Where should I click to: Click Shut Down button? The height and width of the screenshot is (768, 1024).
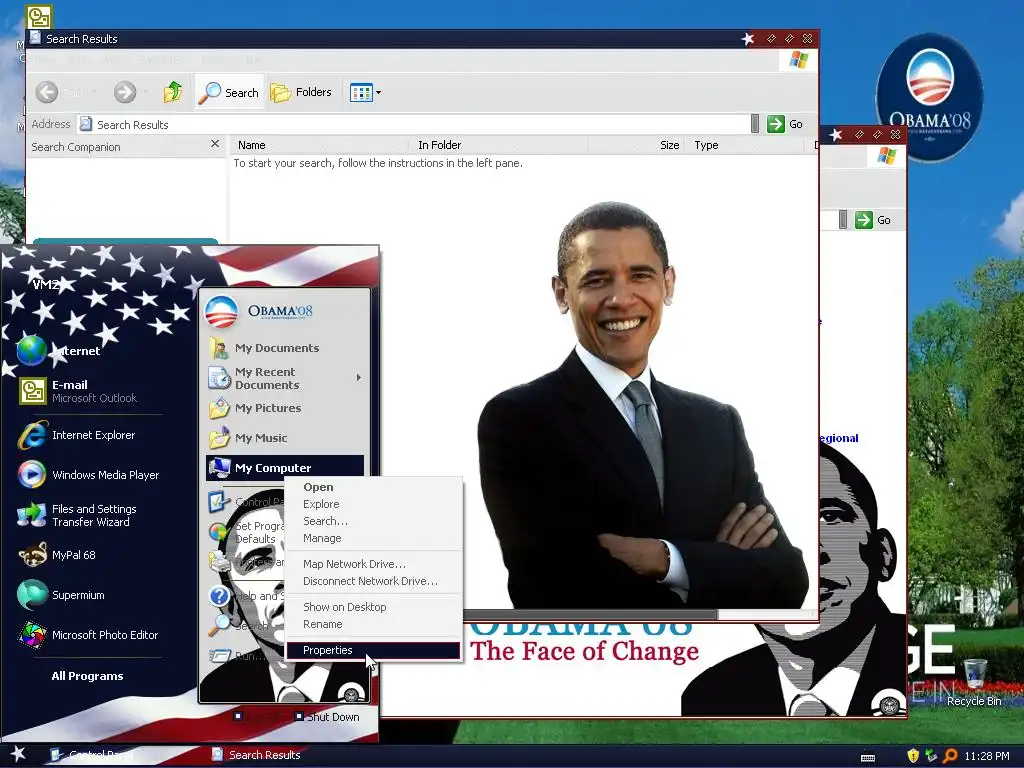(327, 717)
